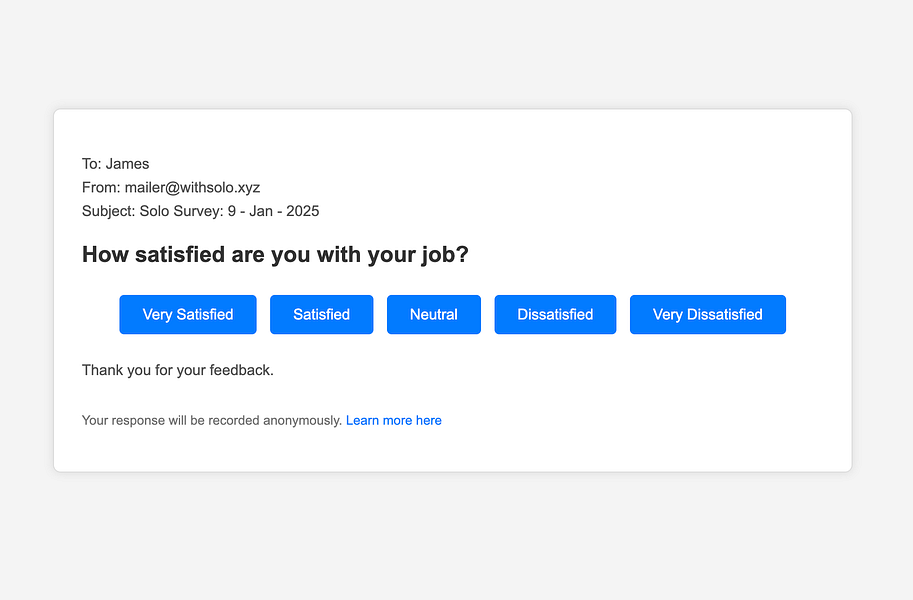Choose the Very Satisfied button
Viewport: 913px width, 600px height.
point(188,314)
